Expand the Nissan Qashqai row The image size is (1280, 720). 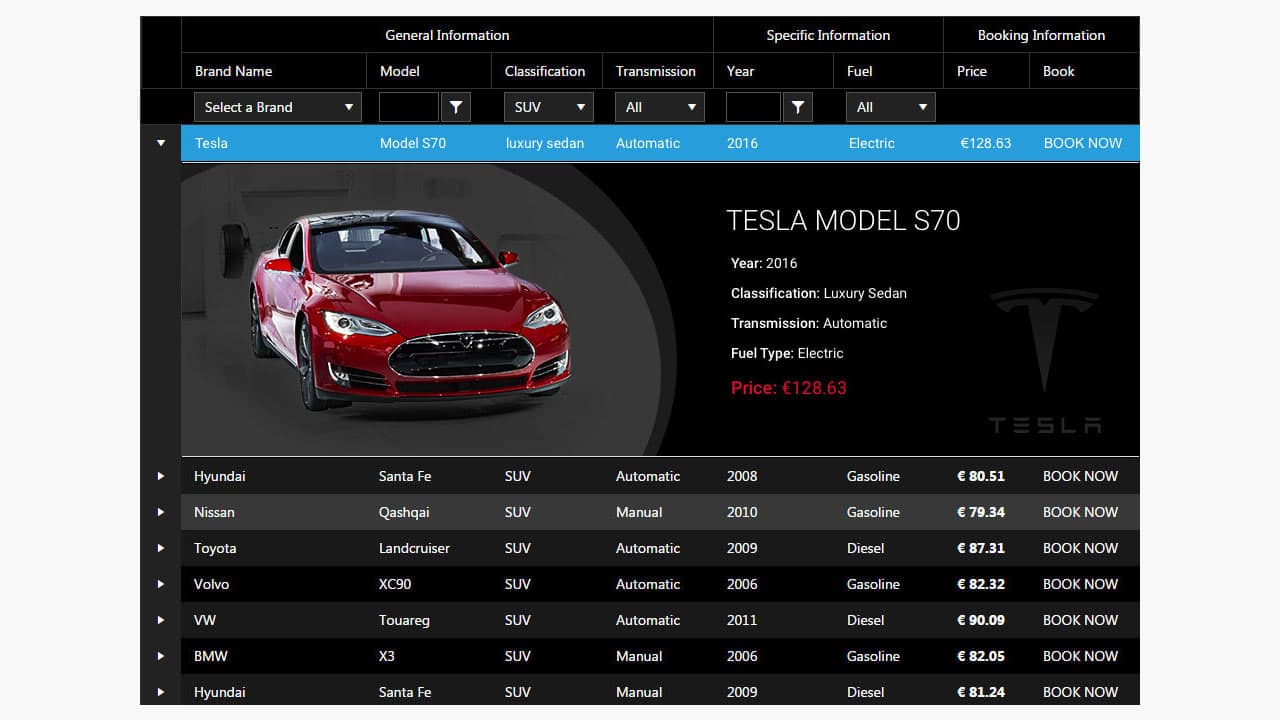click(x=161, y=512)
